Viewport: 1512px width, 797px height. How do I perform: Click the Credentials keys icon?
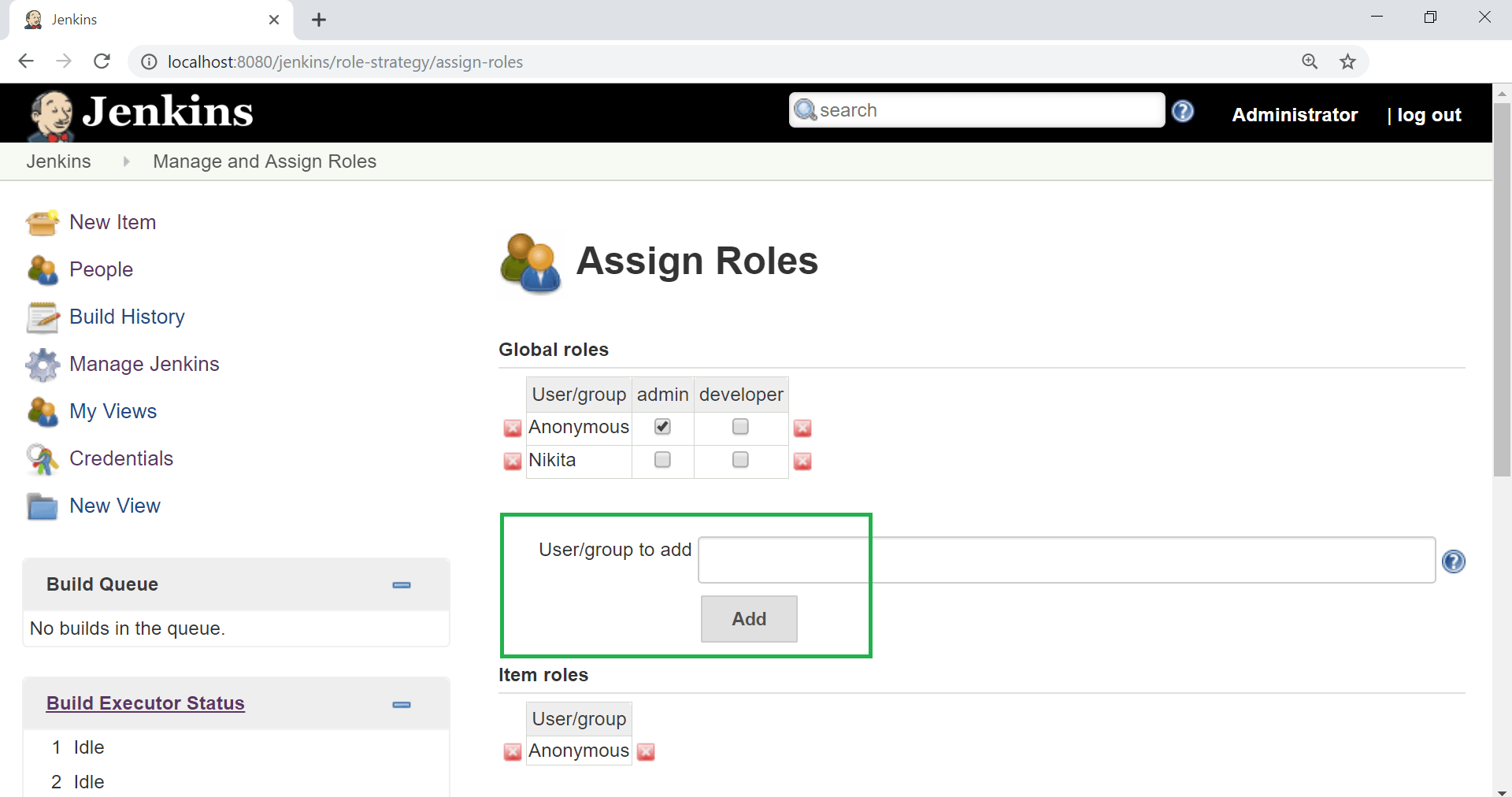(x=43, y=459)
